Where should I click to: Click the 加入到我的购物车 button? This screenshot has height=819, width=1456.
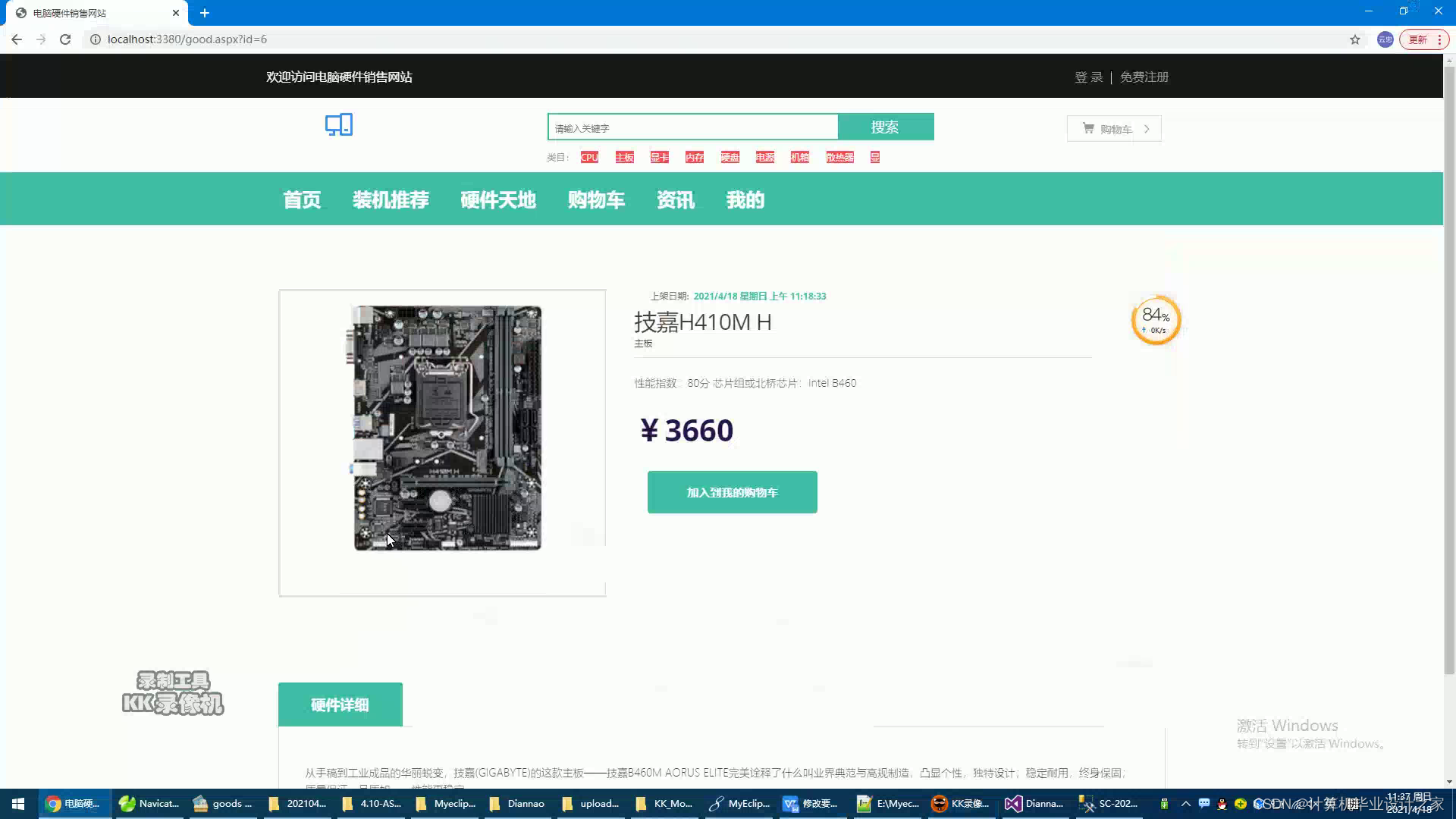pyautogui.click(x=733, y=492)
